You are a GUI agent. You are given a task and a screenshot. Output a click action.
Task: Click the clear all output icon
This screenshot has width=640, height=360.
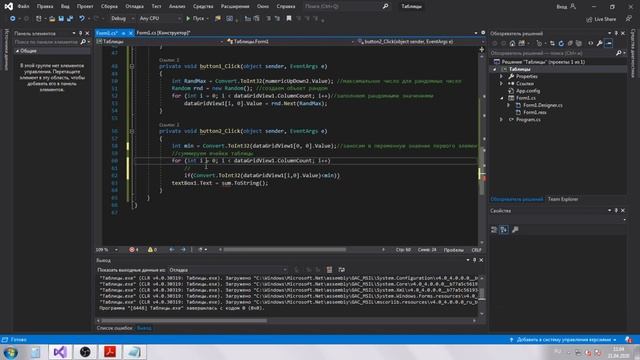329,269
